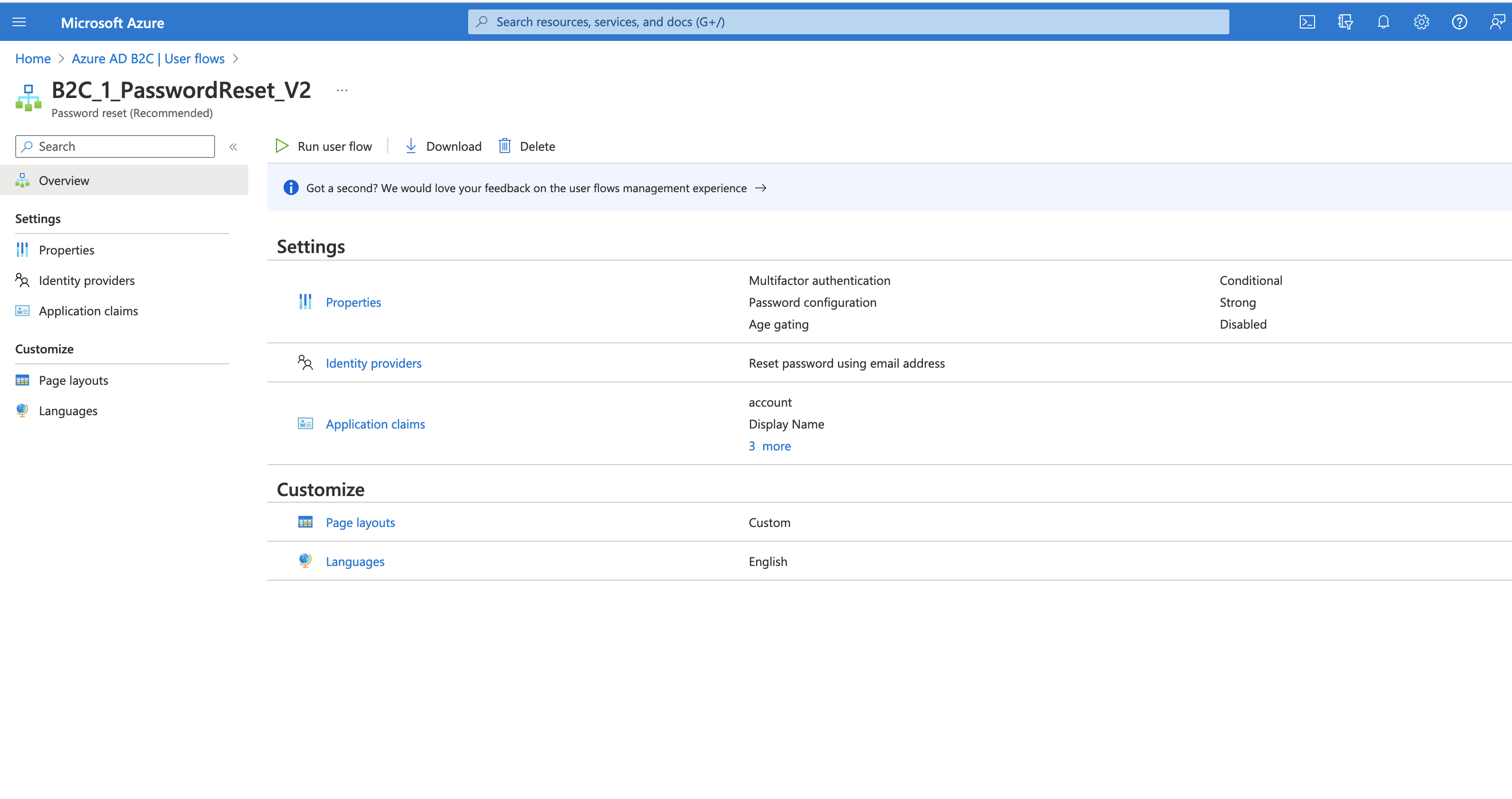Click the Page layouts icon in the main Customize section
Screen dimensions: 1512x799
point(305,522)
